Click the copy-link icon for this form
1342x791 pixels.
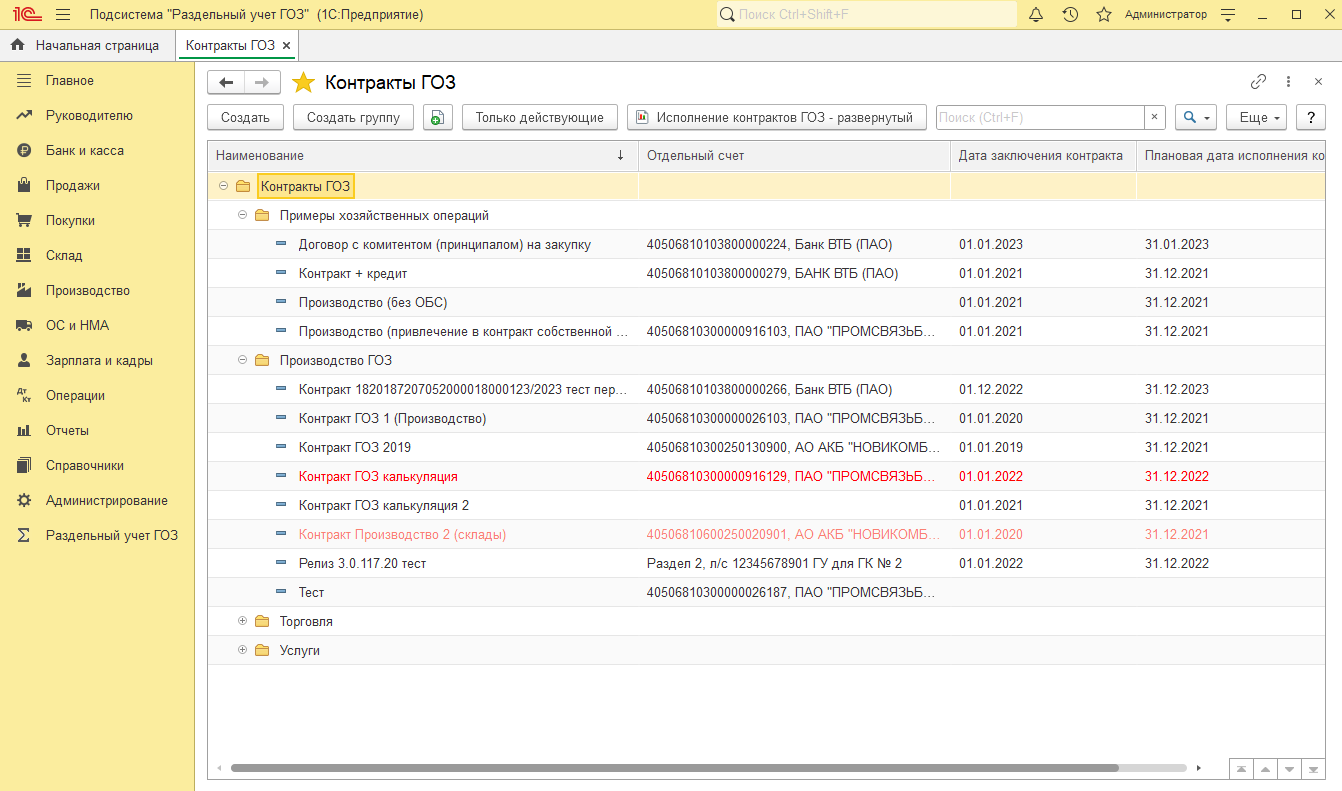(1258, 82)
